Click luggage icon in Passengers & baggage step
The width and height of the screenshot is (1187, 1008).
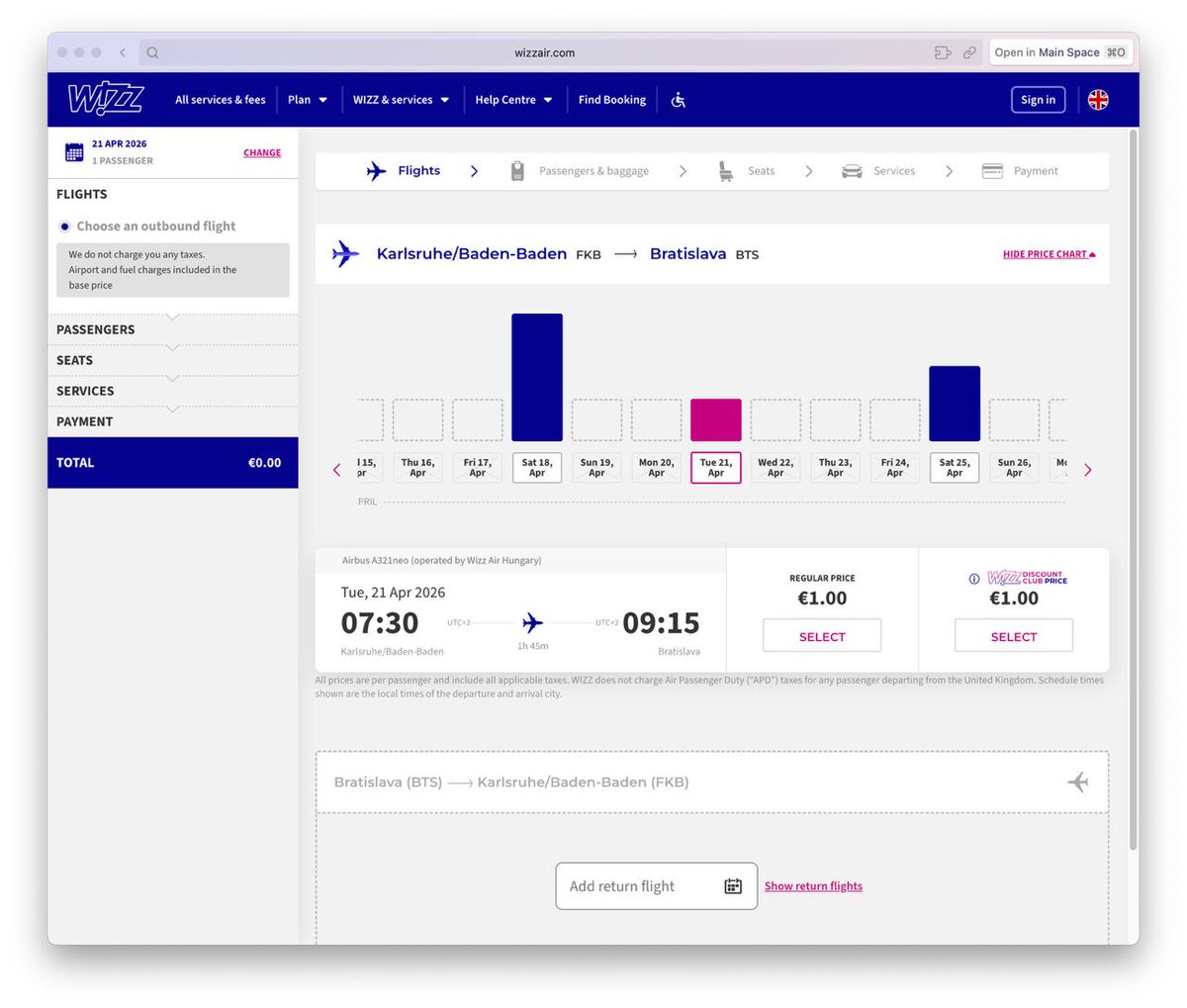517,171
